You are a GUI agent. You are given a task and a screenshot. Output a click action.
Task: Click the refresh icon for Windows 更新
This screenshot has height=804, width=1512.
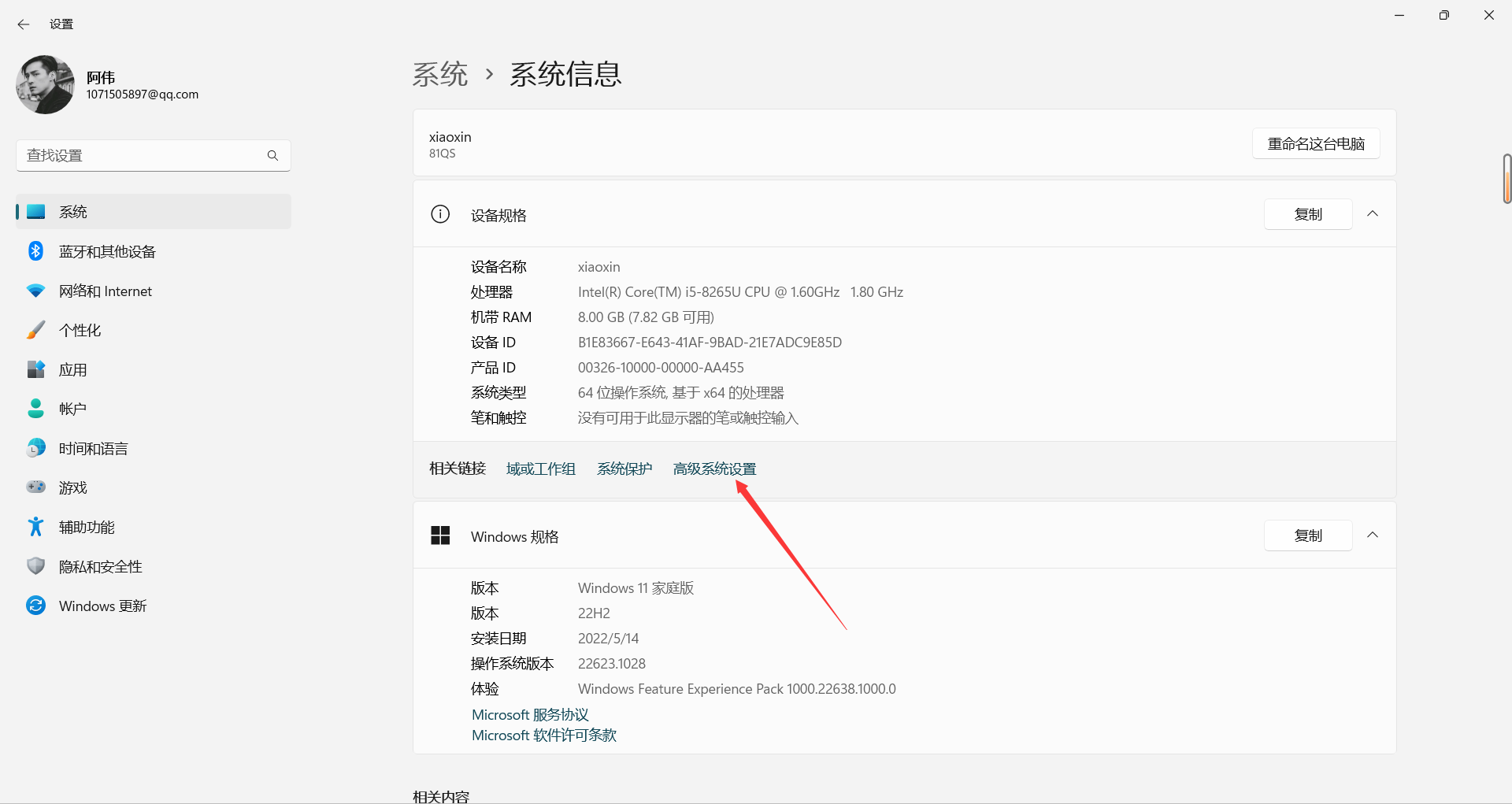pyautogui.click(x=36, y=606)
